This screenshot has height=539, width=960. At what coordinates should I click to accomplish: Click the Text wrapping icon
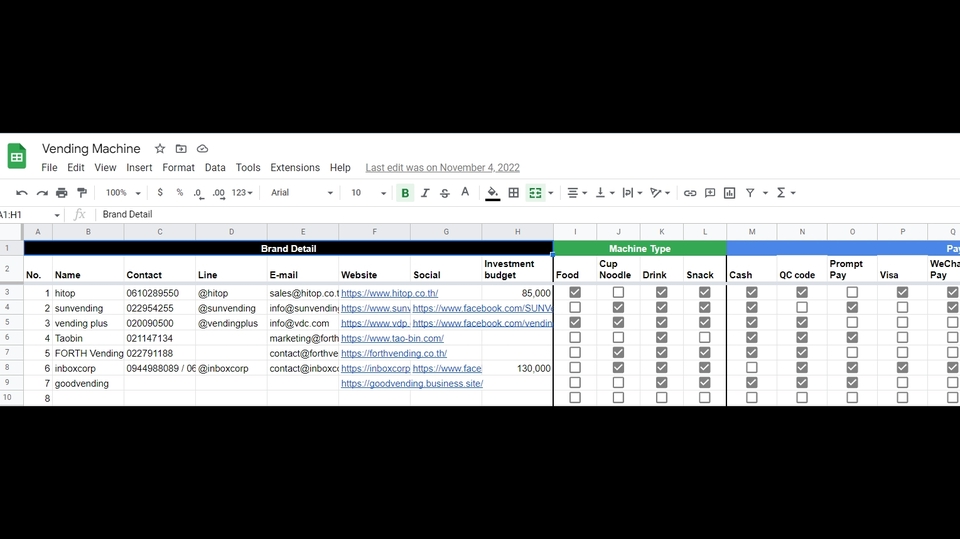628,193
